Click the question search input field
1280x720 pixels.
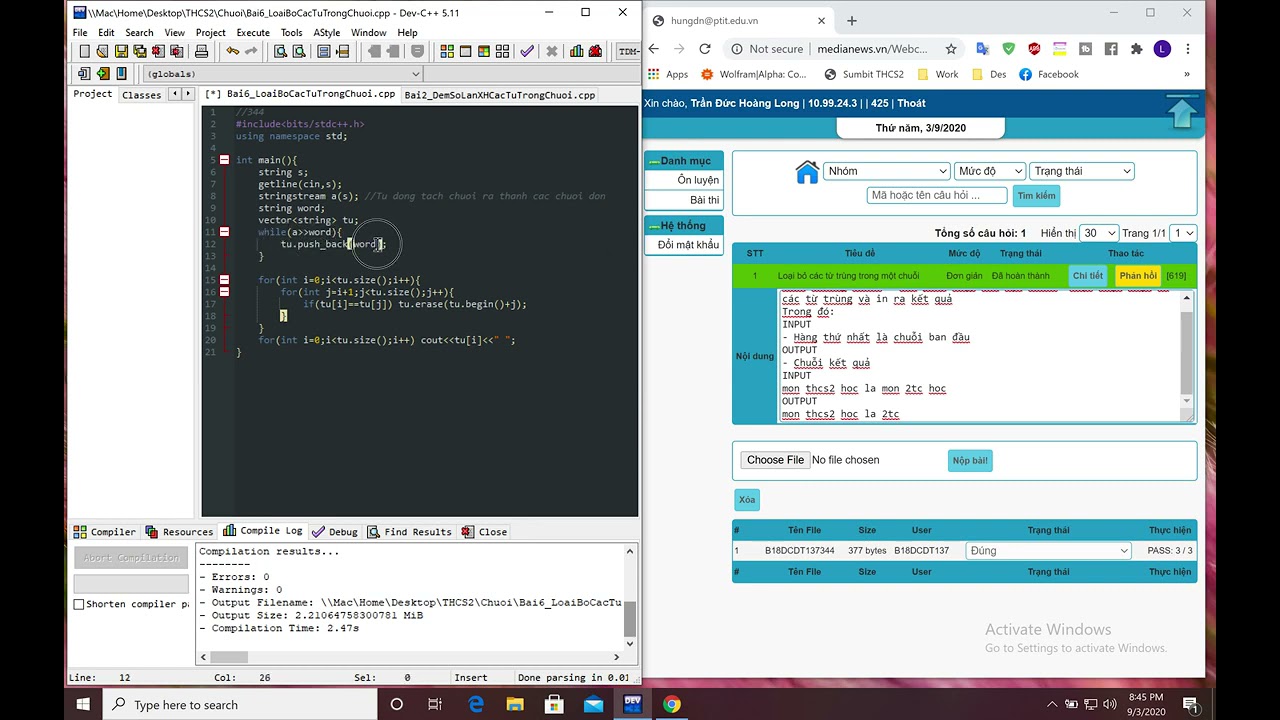[x=937, y=196]
